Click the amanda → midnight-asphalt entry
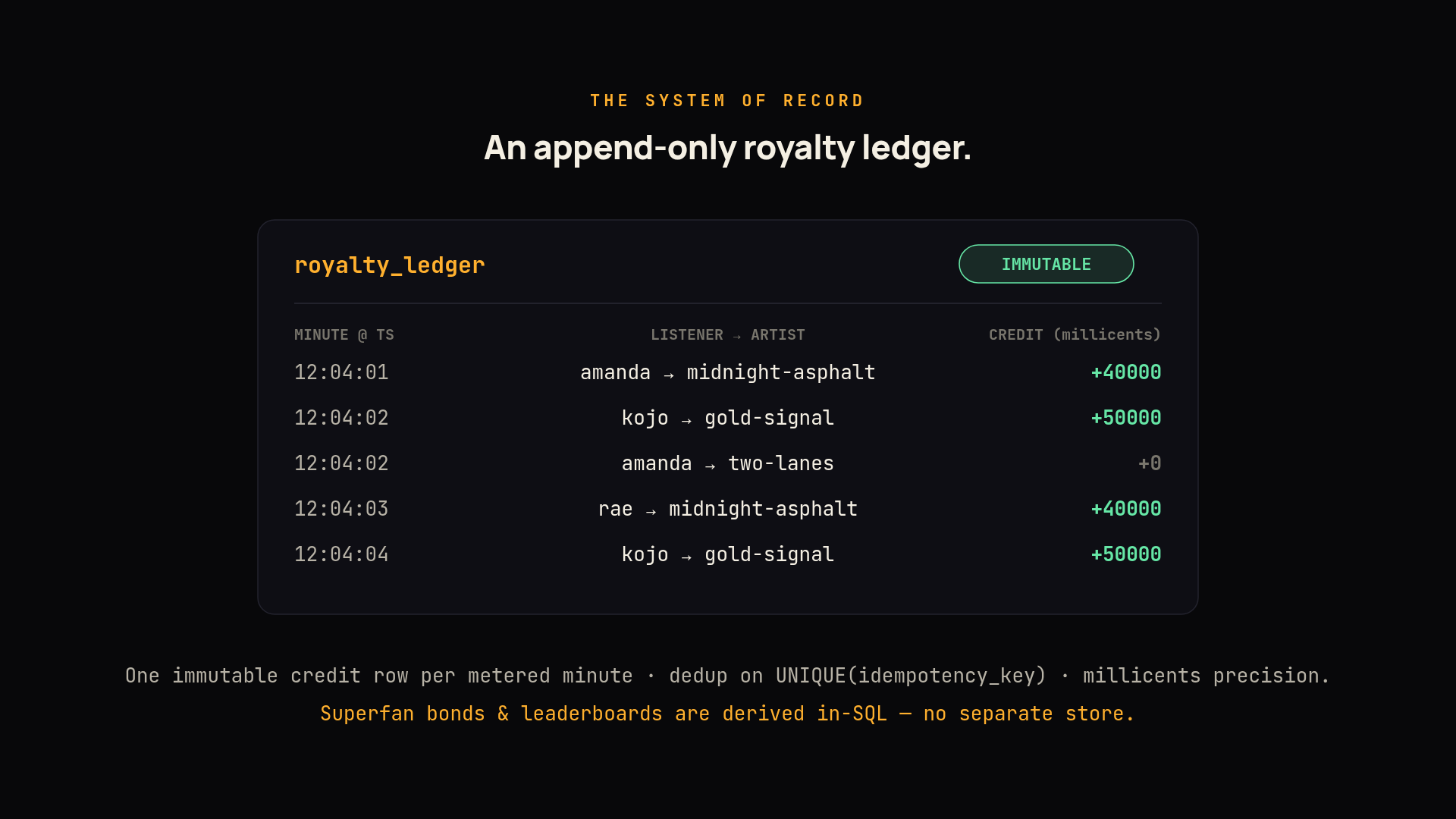This screenshot has width=1456, height=819. pos(728,372)
